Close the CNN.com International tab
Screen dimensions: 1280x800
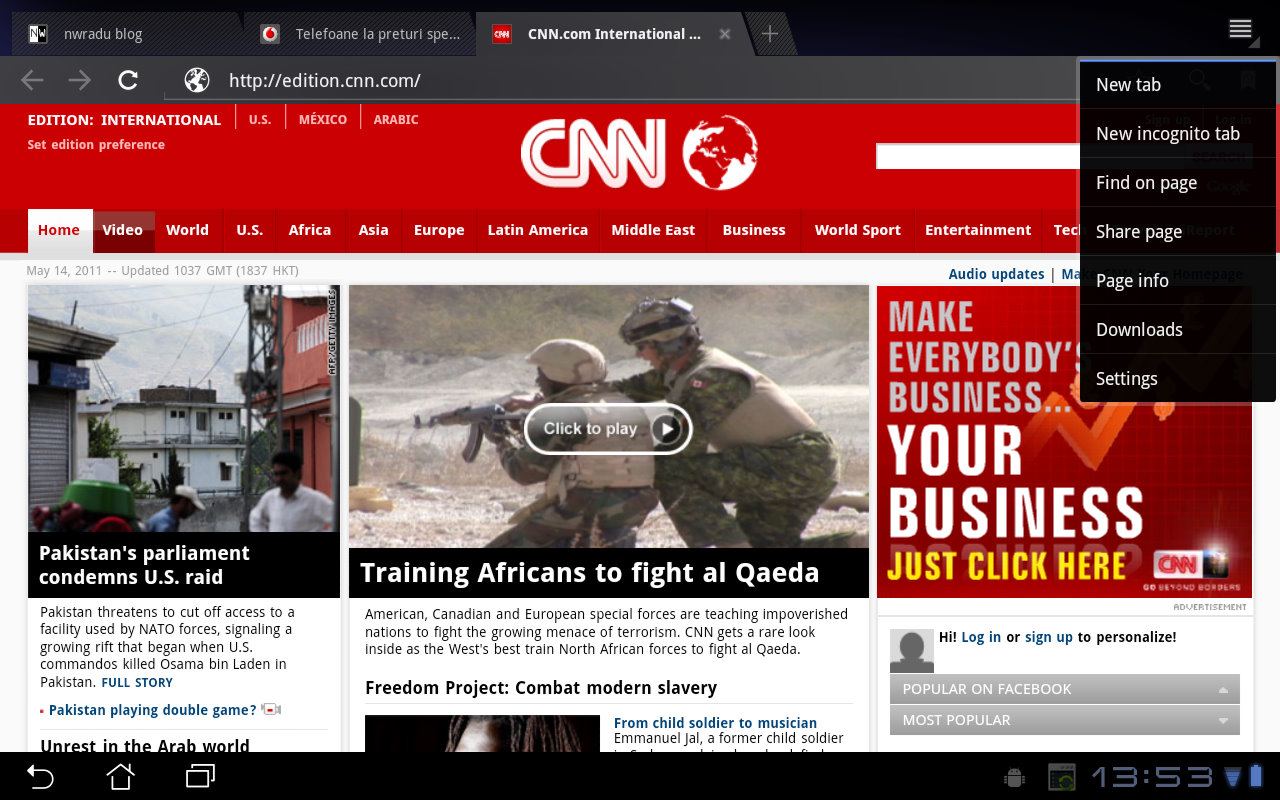725,34
